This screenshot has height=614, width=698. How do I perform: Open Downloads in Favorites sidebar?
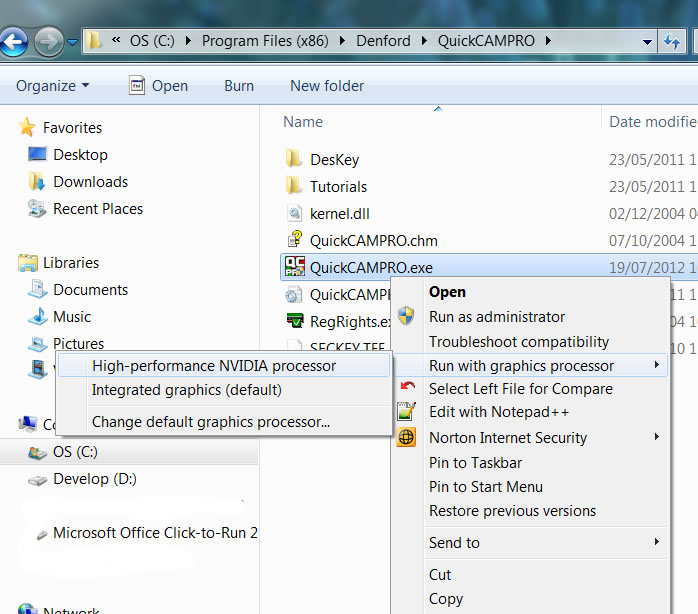[90, 182]
